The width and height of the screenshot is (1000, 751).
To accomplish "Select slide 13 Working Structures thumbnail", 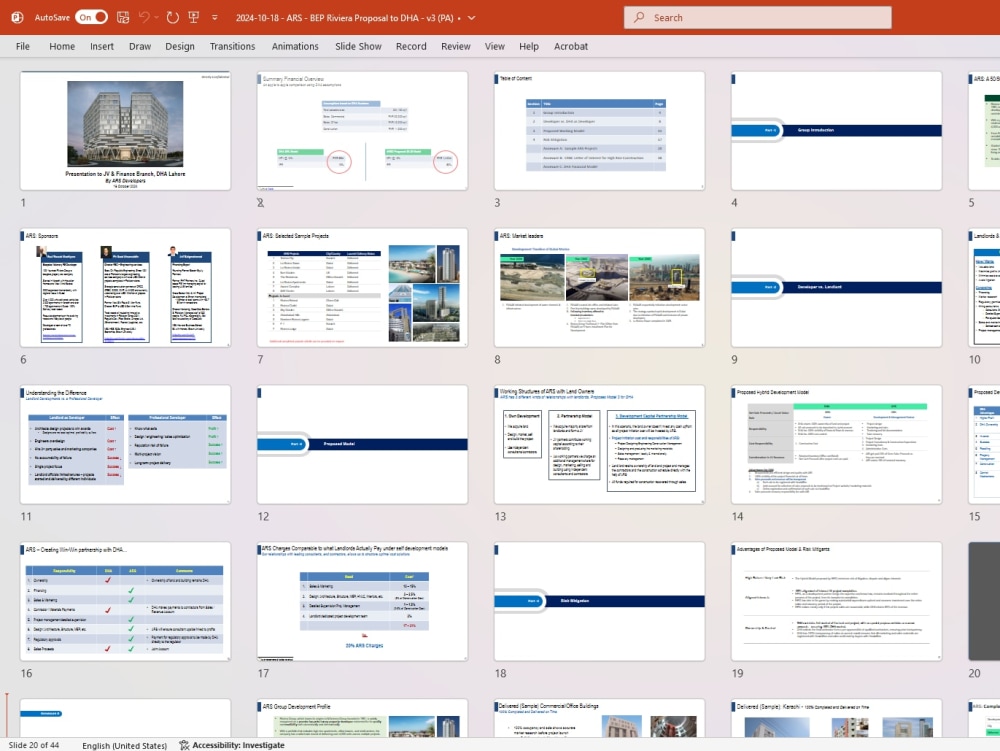I will [x=599, y=444].
